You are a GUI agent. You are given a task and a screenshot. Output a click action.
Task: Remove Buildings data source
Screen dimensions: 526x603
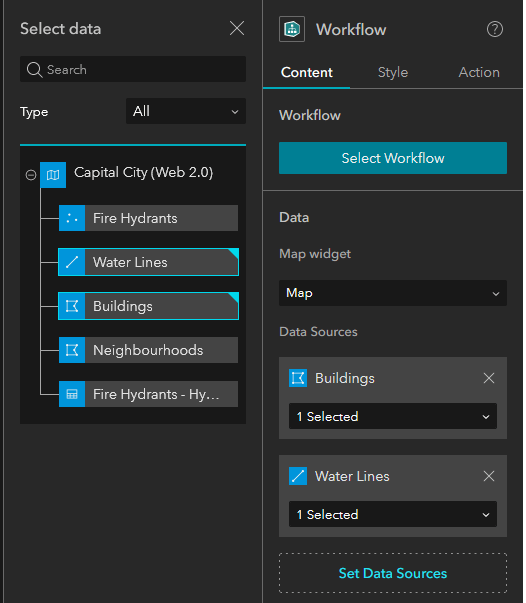(489, 378)
